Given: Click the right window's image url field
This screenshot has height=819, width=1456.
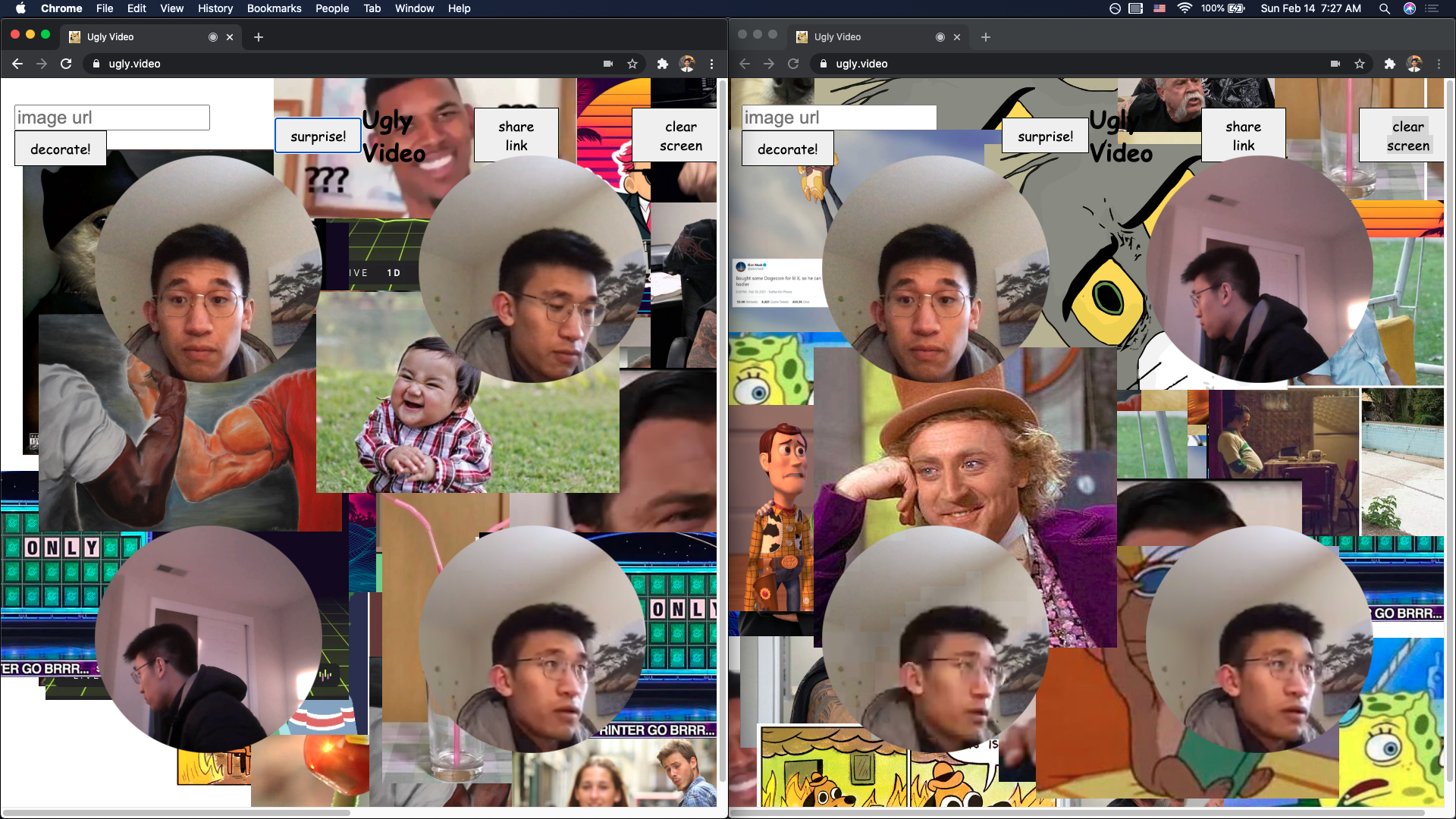Looking at the screenshot, I should click(x=839, y=118).
